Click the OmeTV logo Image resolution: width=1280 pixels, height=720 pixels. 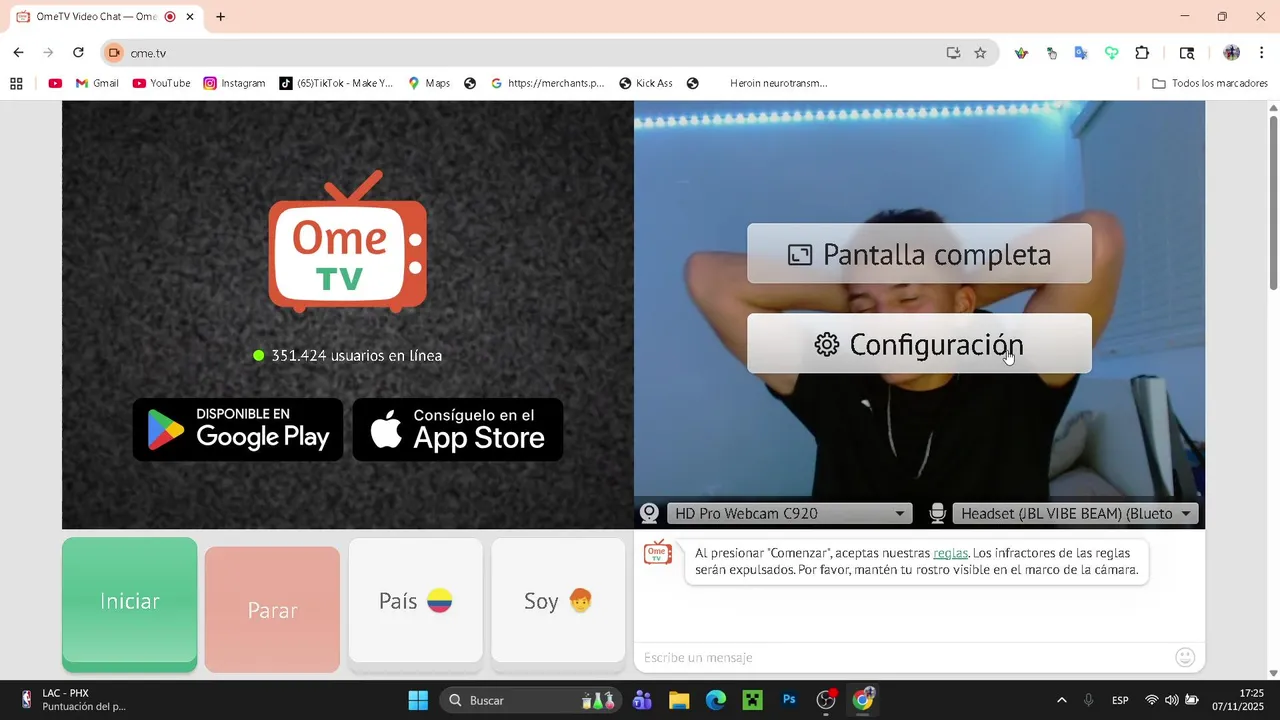coord(347,243)
